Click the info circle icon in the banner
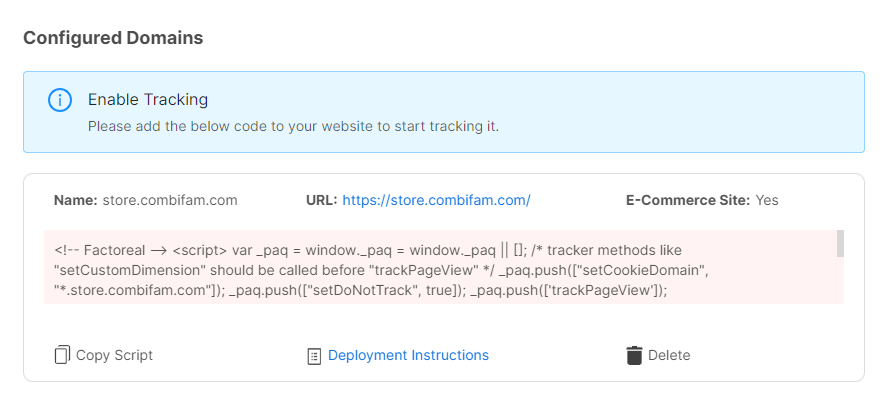The width and height of the screenshot is (887, 402). pos(59,101)
